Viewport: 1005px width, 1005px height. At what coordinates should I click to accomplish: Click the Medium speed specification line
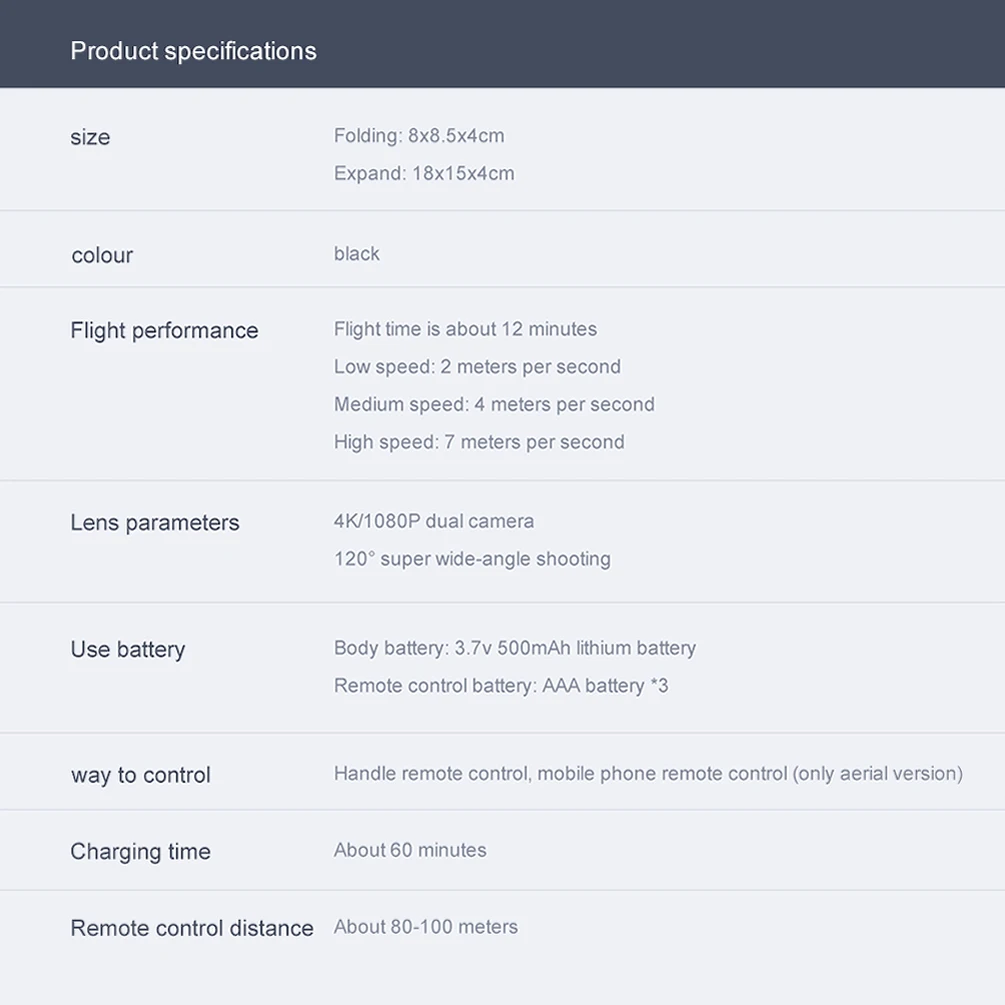494,405
